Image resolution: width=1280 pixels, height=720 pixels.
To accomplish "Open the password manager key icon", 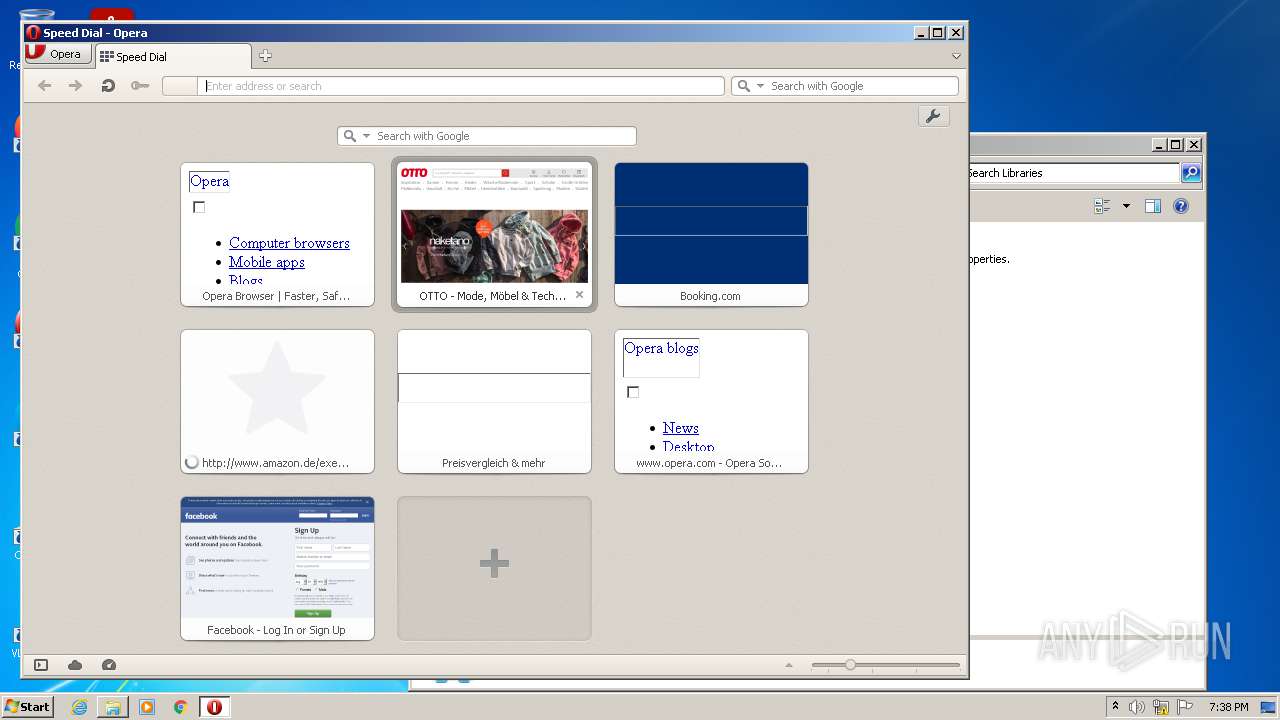I will tap(140, 86).
